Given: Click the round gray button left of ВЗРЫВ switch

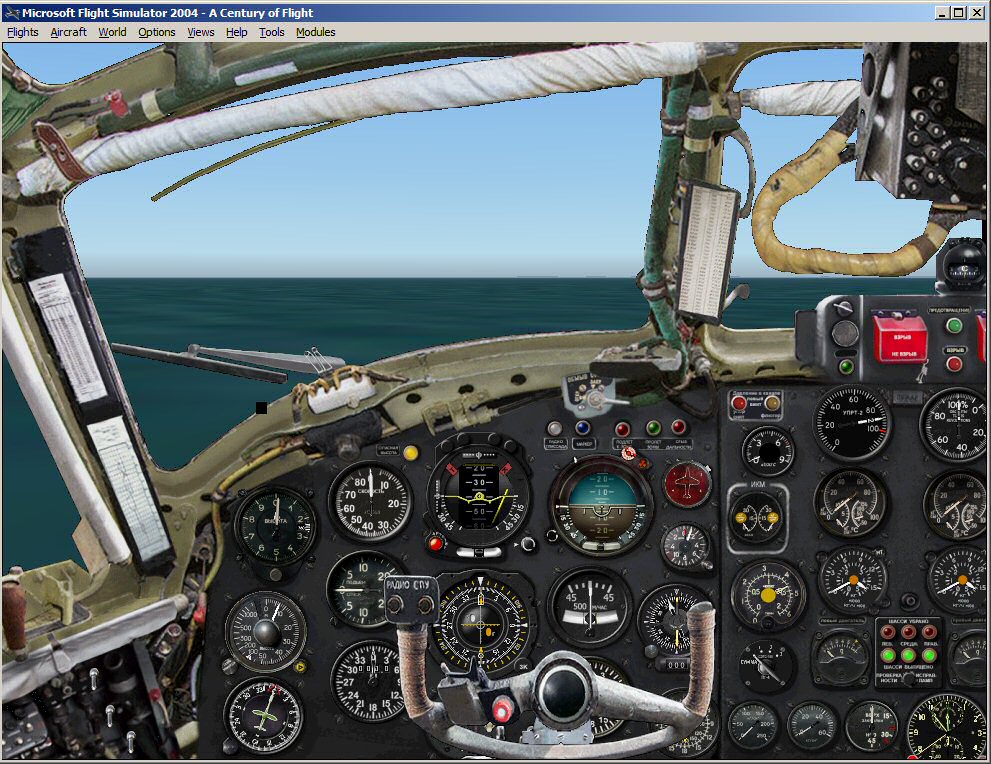Looking at the screenshot, I should (x=844, y=334).
